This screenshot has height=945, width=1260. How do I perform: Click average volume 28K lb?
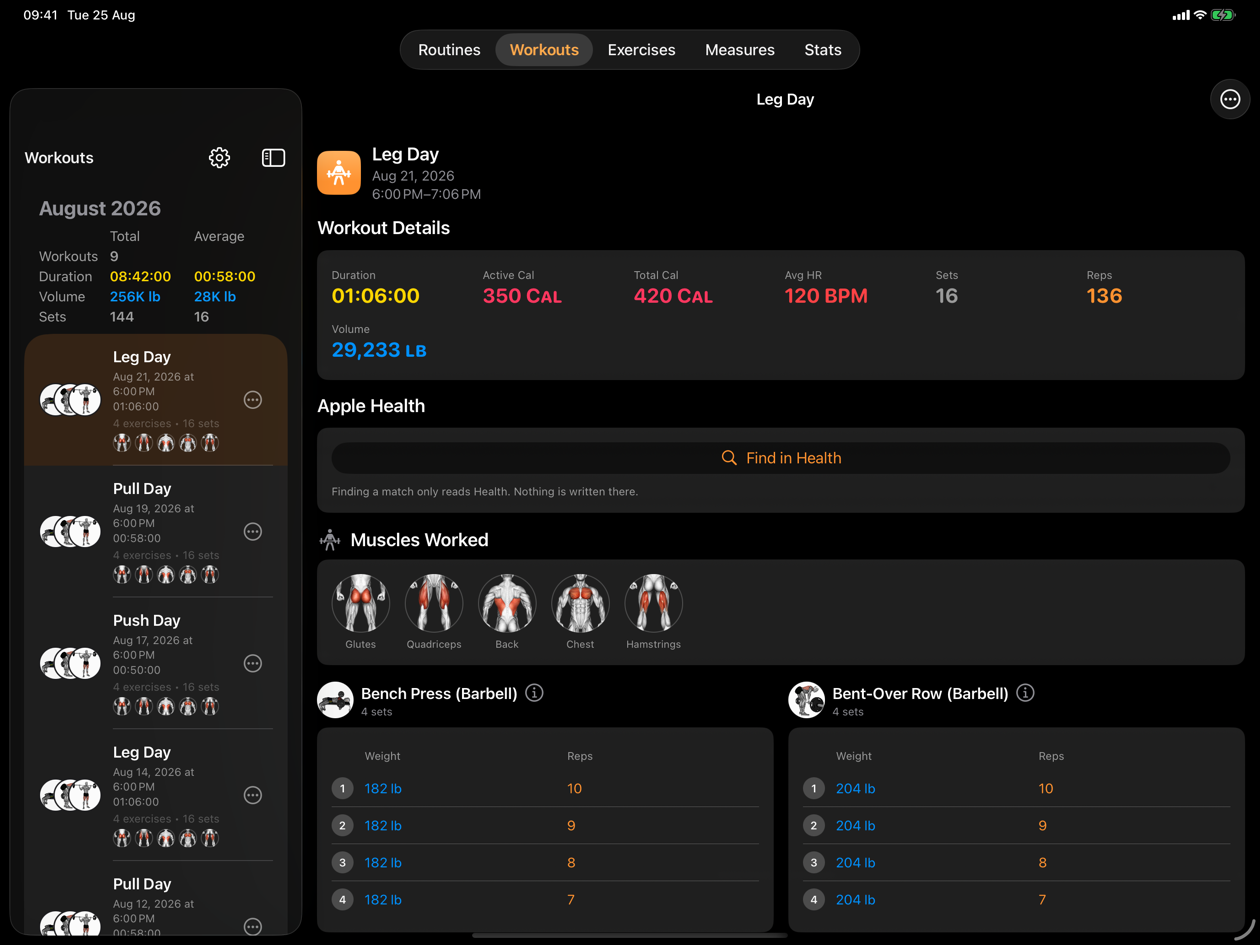coord(215,297)
